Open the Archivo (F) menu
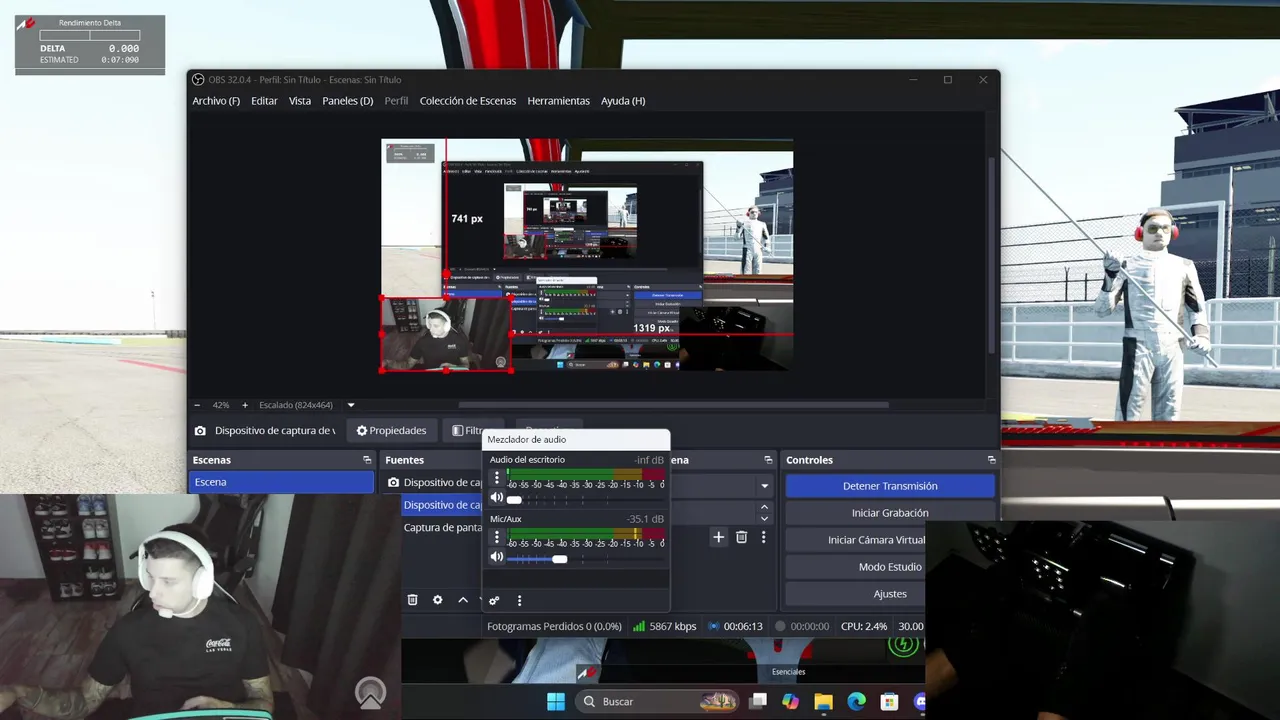 216,101
